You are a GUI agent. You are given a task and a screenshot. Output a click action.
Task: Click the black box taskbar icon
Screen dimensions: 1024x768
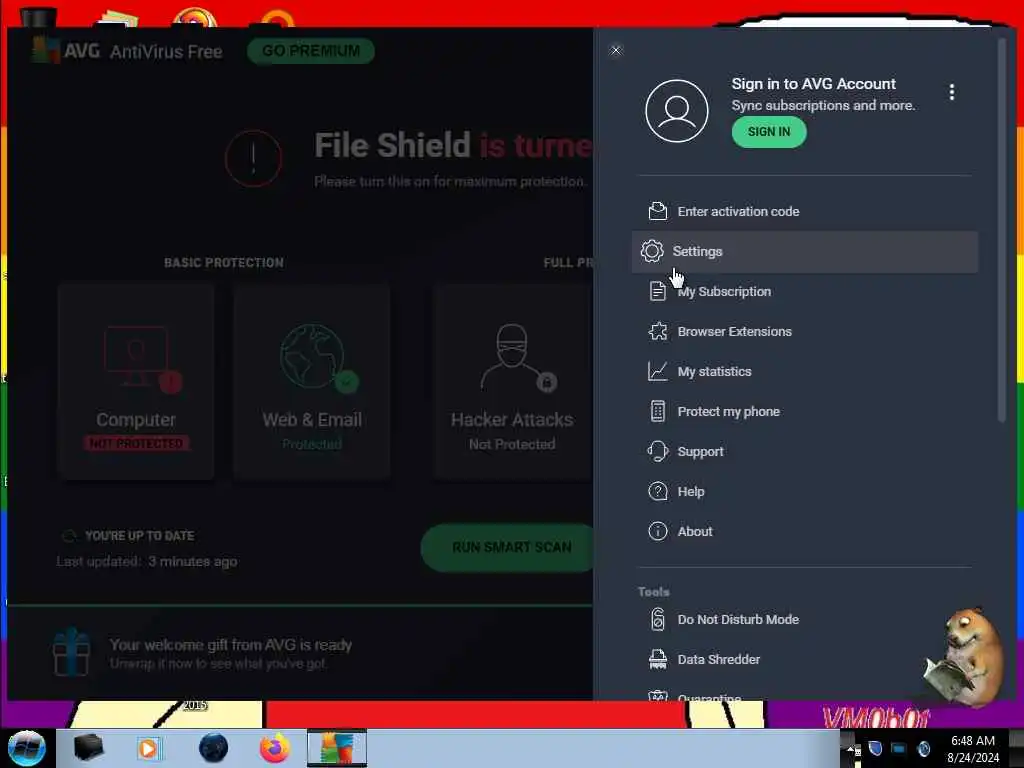click(x=89, y=748)
